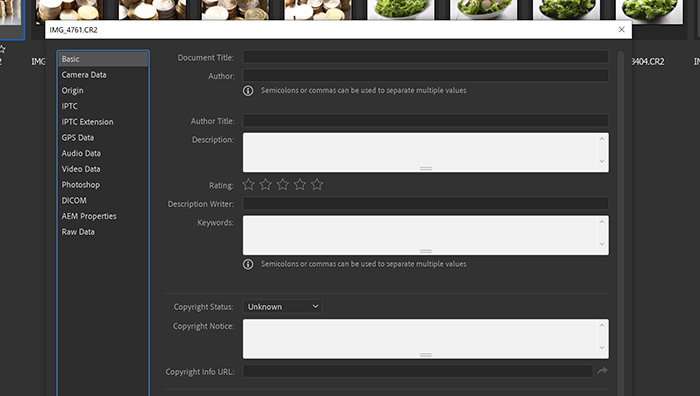Open the AEM Properties section
700x396 pixels.
pyautogui.click(x=89, y=216)
